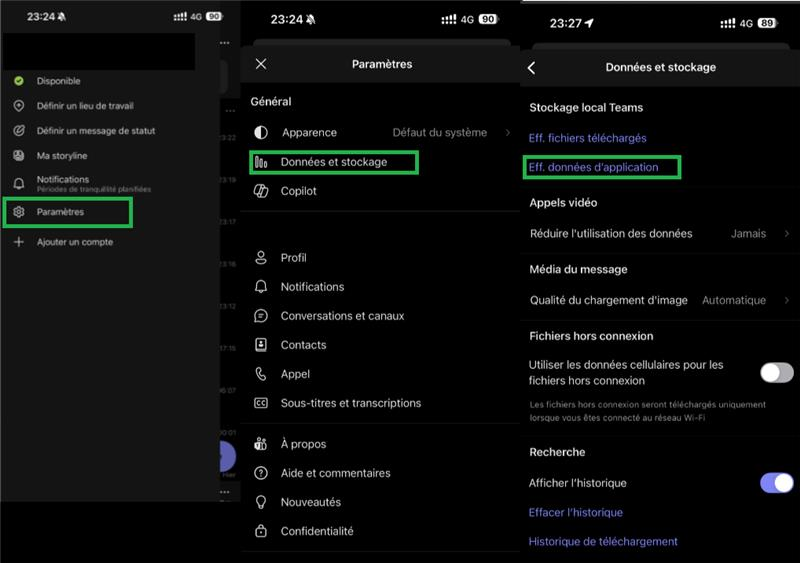Click the Notifications bell icon in Paramètres
Screen dimensions: 800x563
tap(261, 287)
